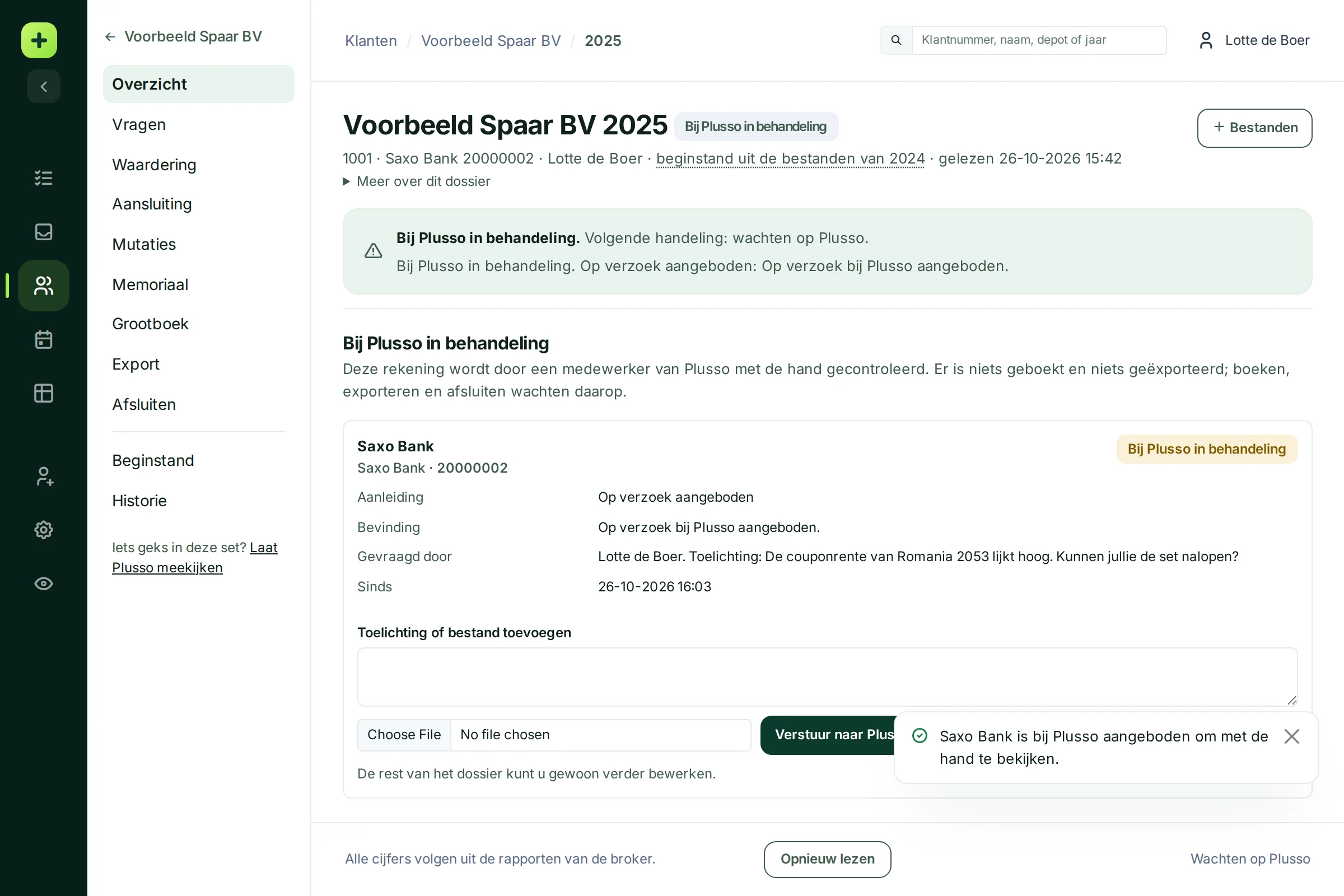Click the warning triangle icon in the banner
The height and width of the screenshot is (896, 1344).
(x=373, y=251)
